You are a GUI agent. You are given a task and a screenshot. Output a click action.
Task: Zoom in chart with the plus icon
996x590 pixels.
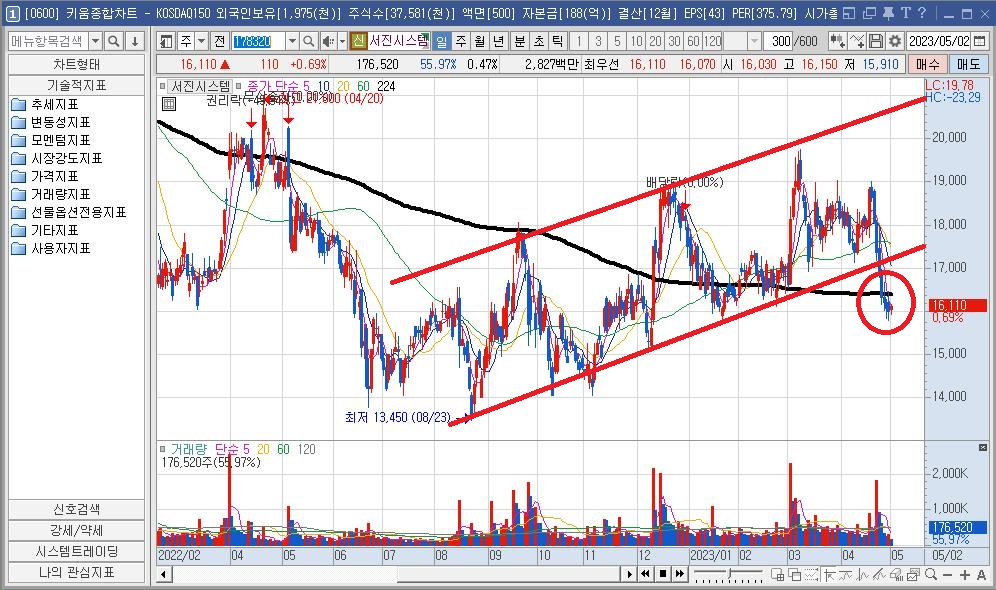(965, 575)
